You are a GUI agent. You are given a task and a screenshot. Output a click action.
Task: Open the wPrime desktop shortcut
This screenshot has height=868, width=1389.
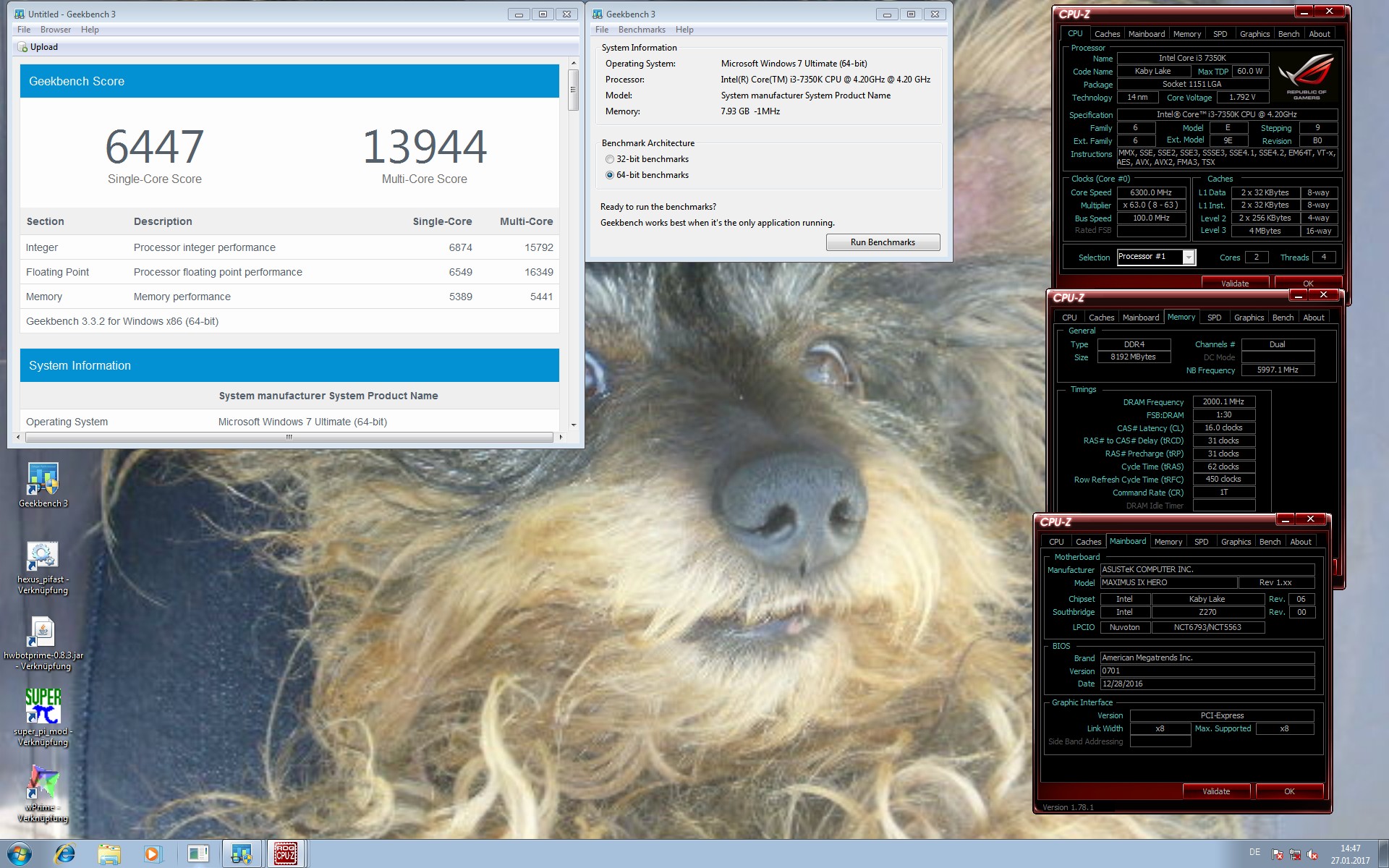[43, 793]
